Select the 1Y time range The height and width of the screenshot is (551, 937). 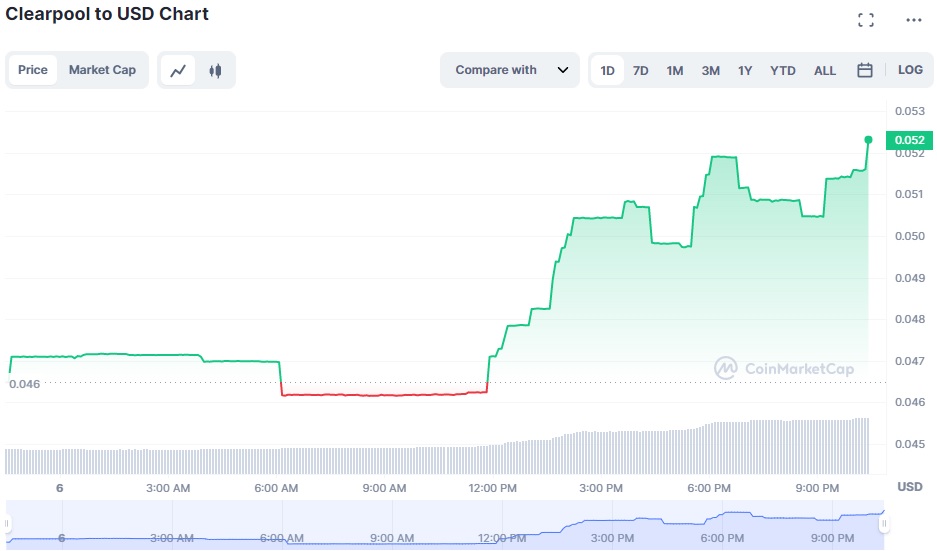point(745,71)
